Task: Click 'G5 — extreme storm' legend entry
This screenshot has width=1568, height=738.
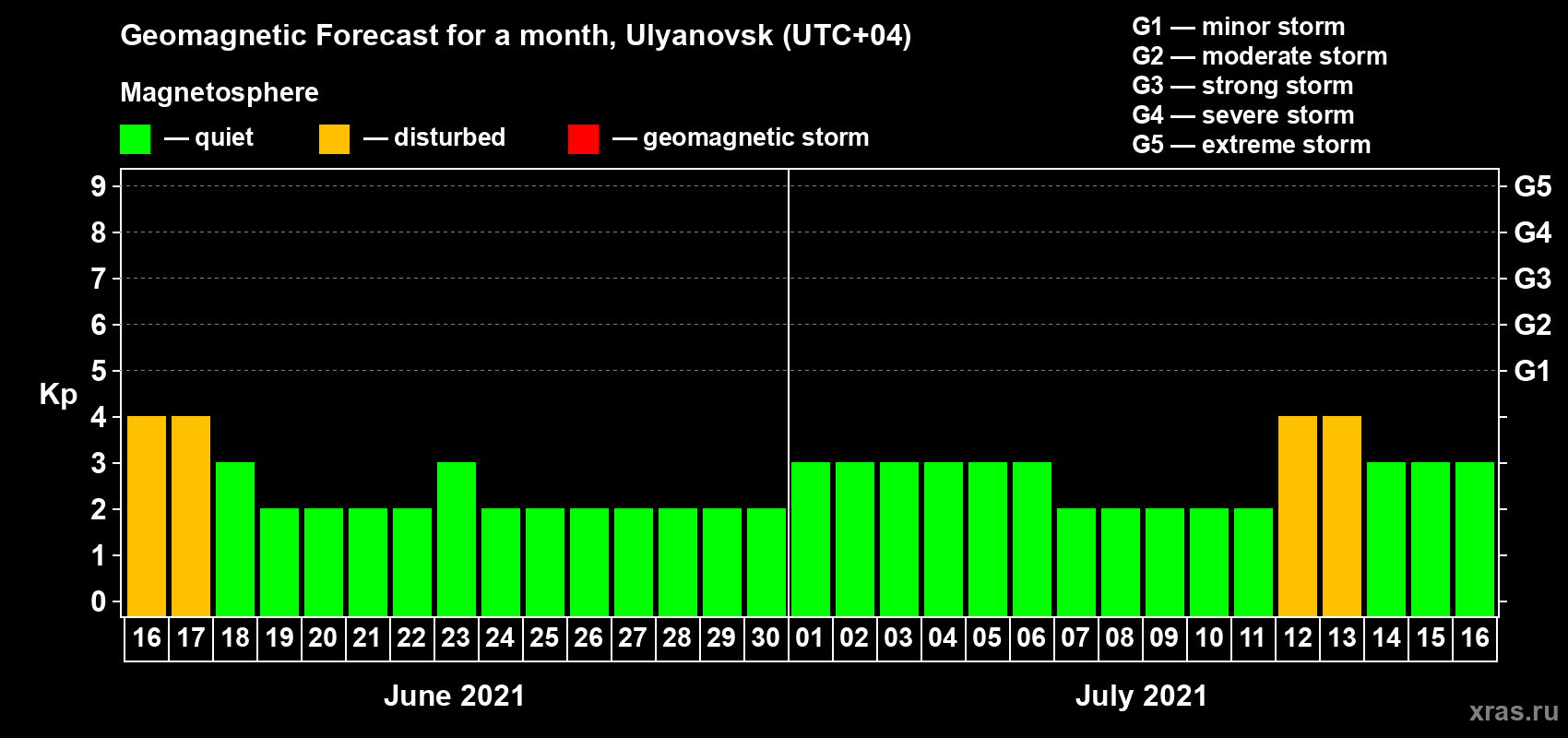Action: coord(1252,145)
